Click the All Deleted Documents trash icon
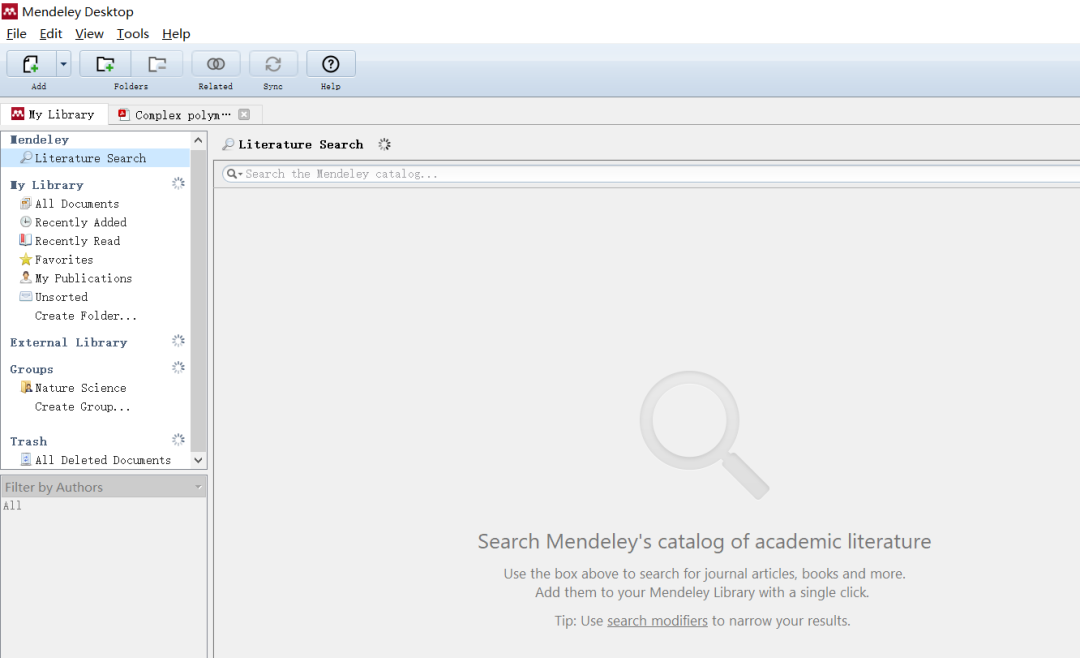 click(x=25, y=459)
